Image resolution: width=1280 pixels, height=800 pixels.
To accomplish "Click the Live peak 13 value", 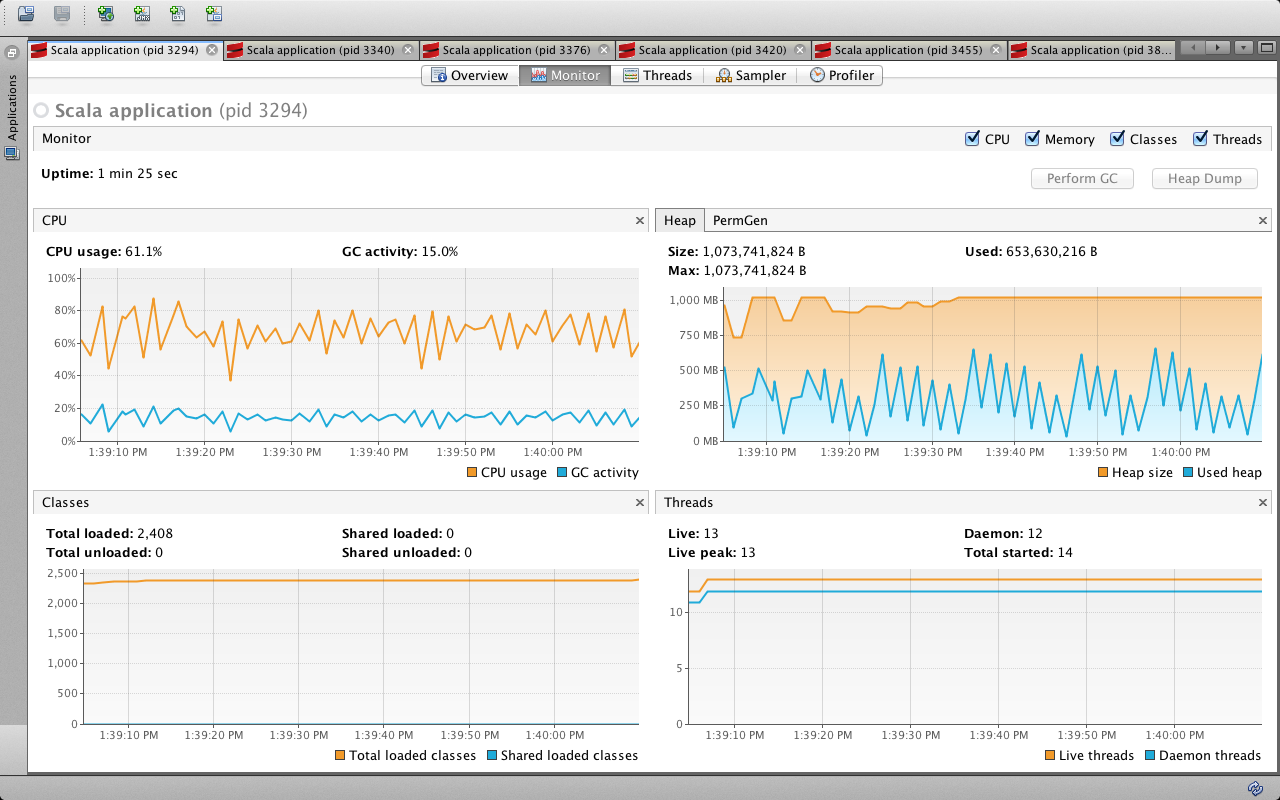I will (x=748, y=553).
